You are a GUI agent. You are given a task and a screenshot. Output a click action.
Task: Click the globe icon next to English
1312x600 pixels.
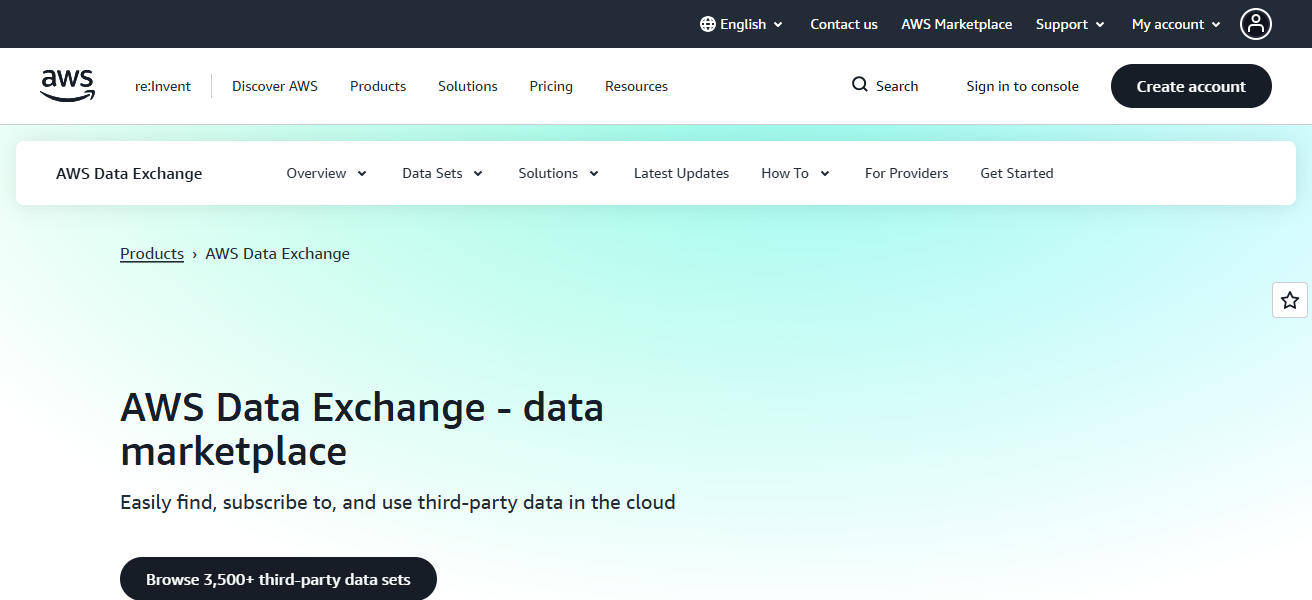point(708,23)
